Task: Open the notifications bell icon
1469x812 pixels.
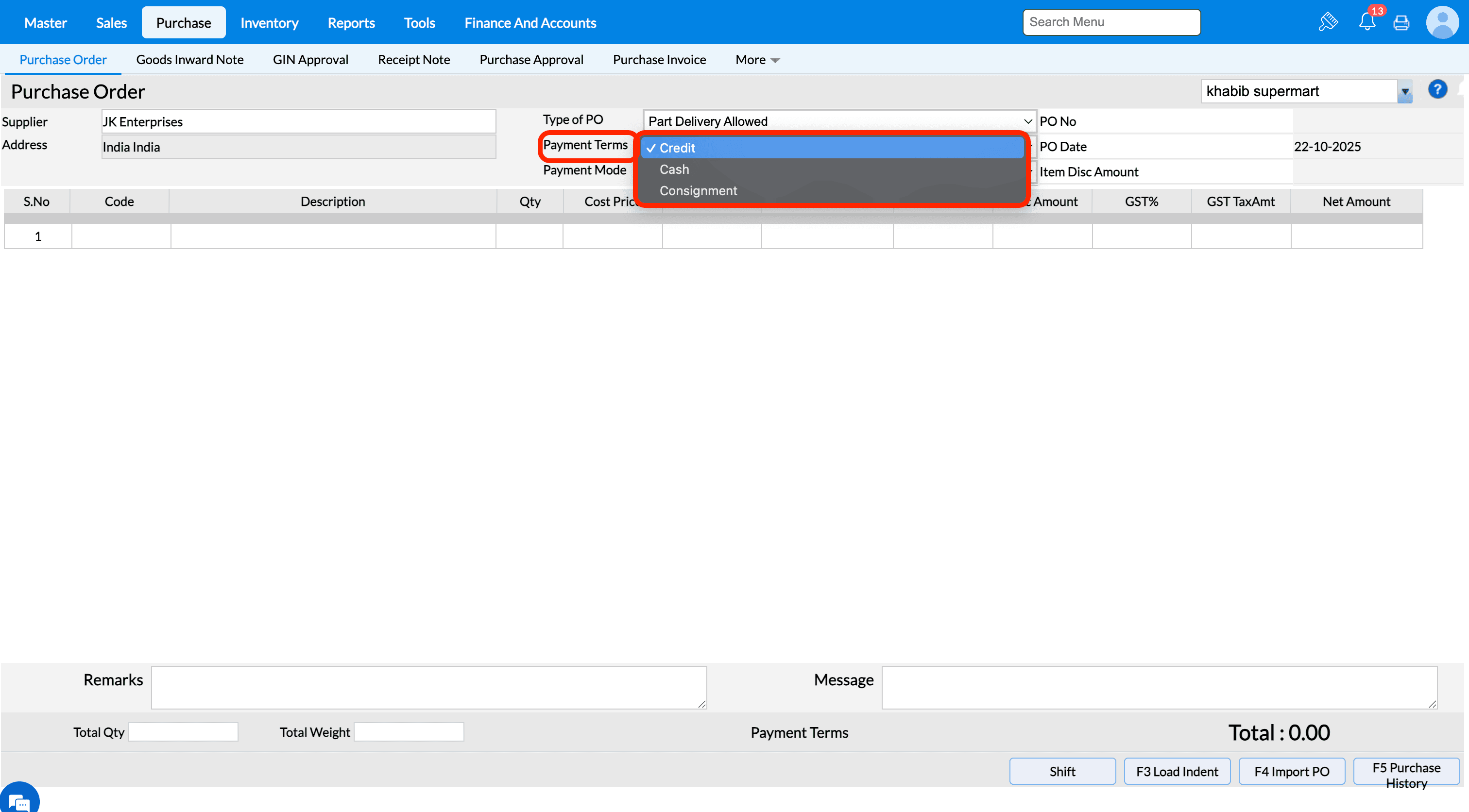Action: pyautogui.click(x=1367, y=22)
